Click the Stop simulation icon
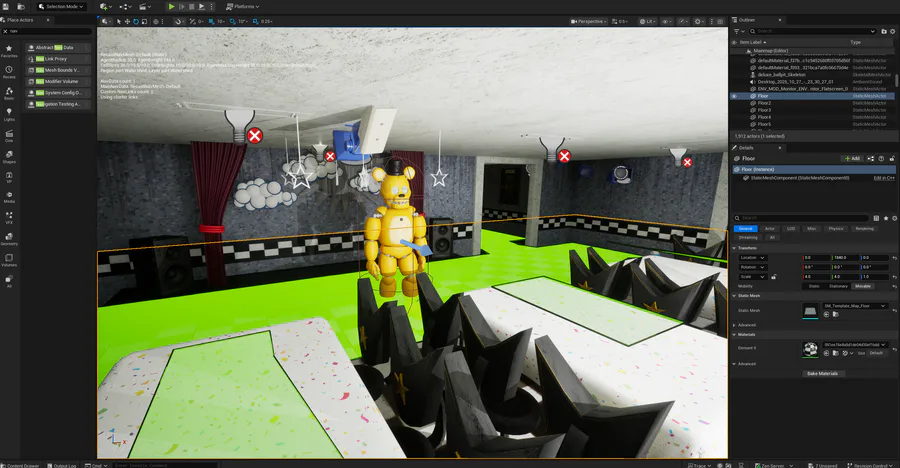This screenshot has width=900, height=468. pos(192,6)
